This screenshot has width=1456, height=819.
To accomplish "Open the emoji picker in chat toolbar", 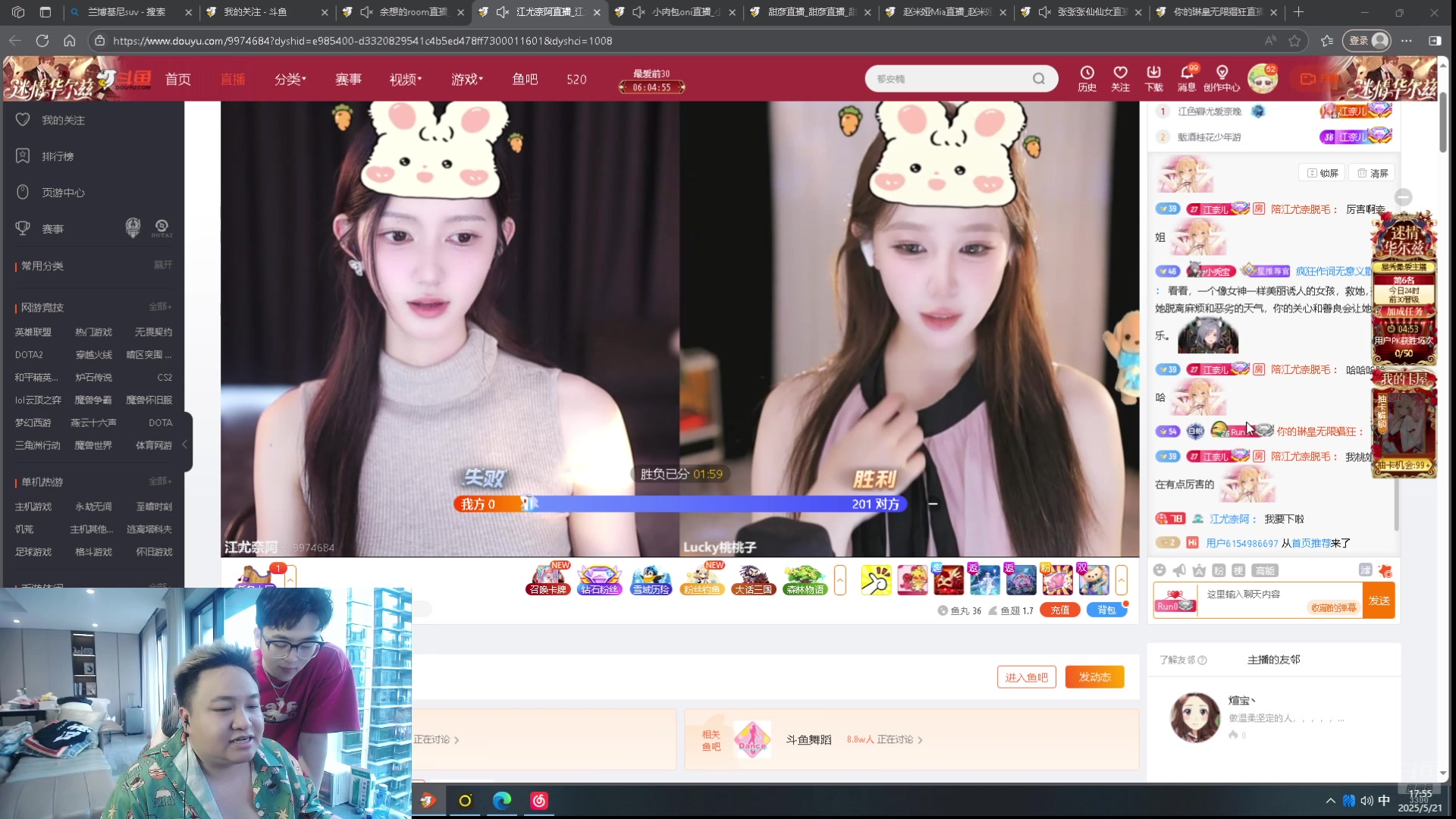I will [1159, 570].
